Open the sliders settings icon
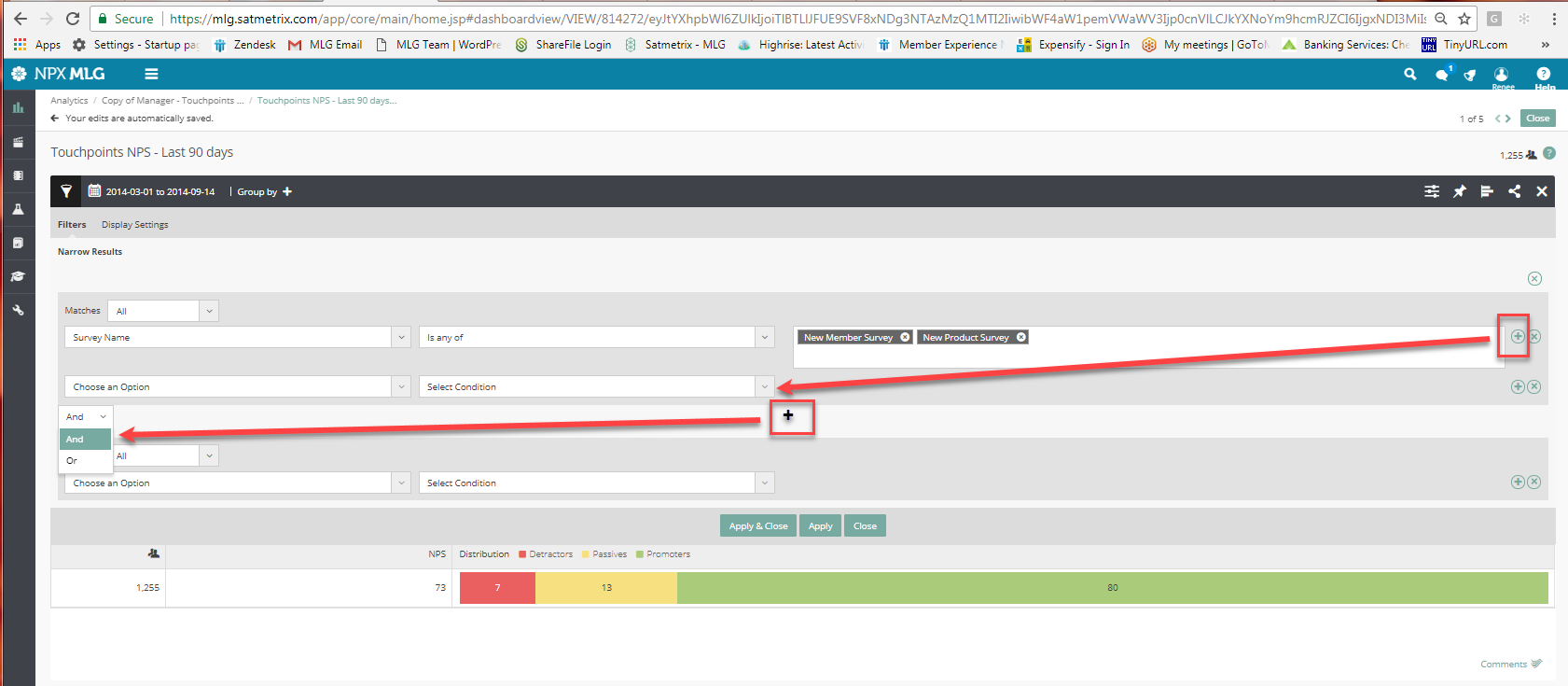The image size is (1568, 686). click(1432, 191)
